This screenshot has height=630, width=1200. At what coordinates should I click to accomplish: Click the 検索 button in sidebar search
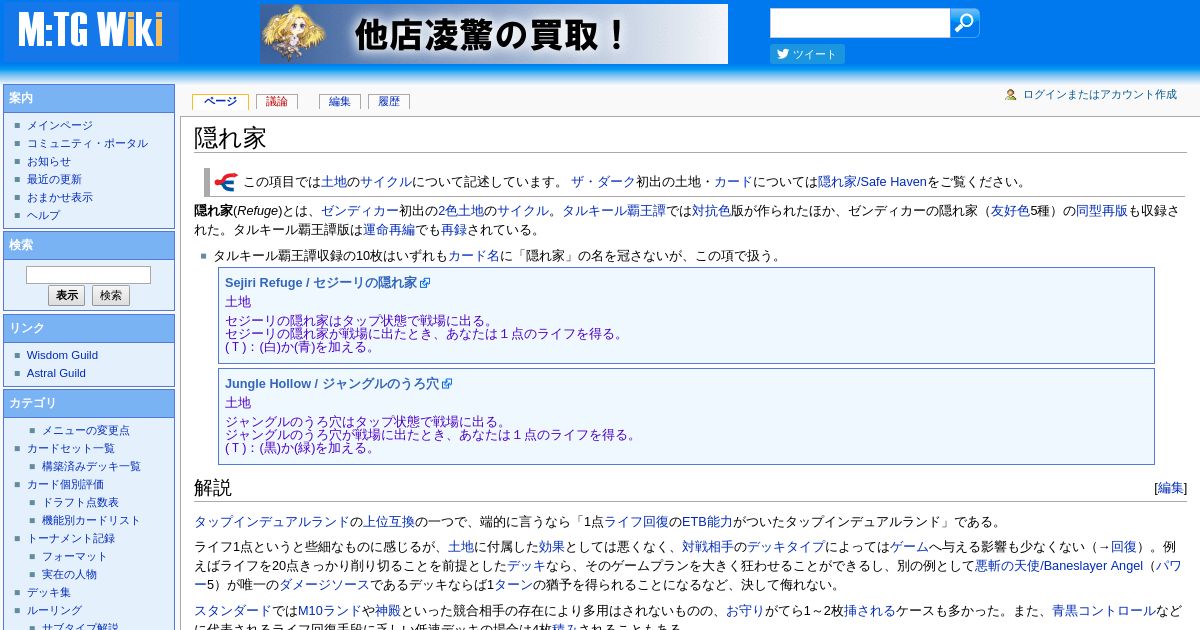(111, 296)
